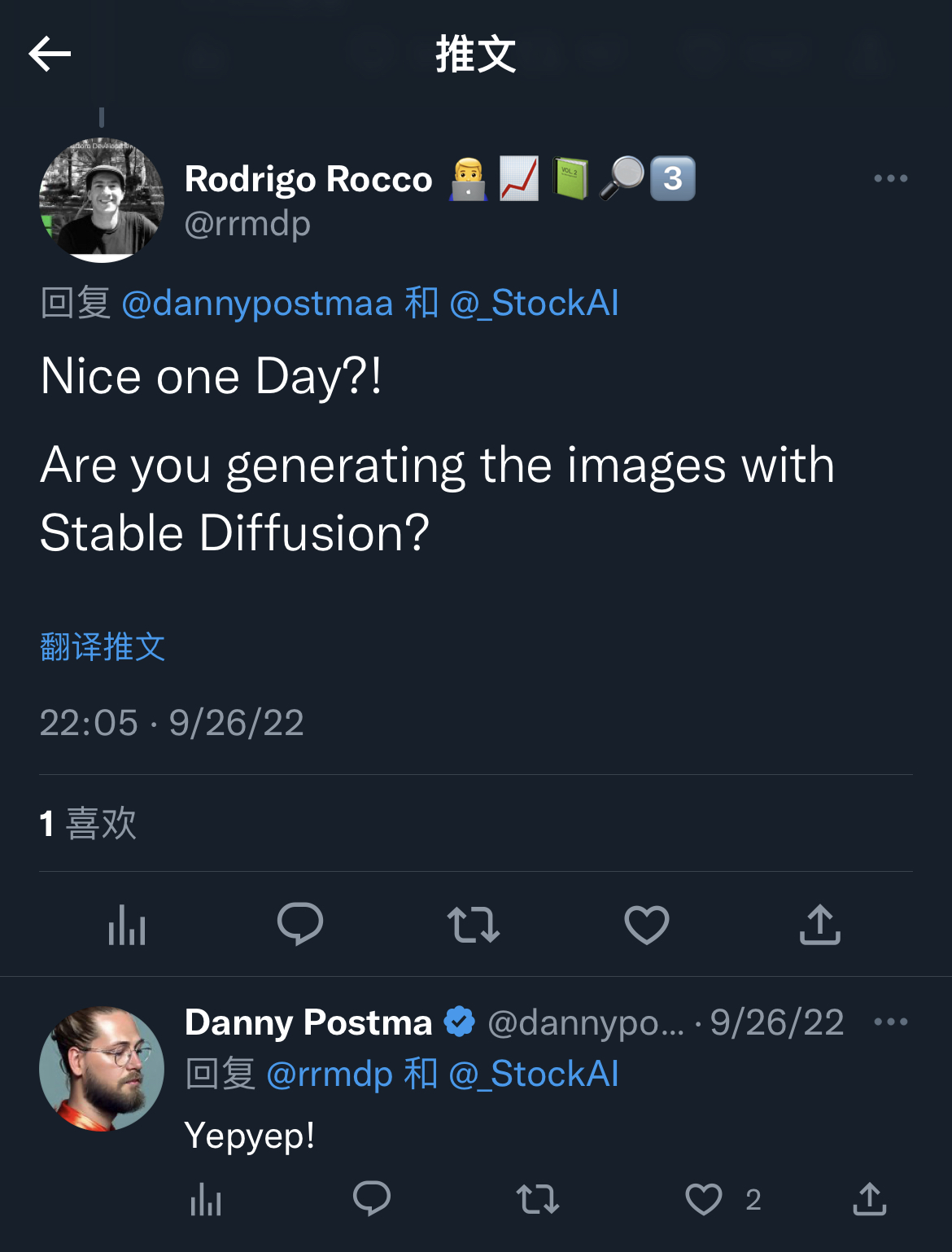View analytics for Rodrigo's tweet
Image resolution: width=952 pixels, height=1252 pixels.
[x=127, y=926]
